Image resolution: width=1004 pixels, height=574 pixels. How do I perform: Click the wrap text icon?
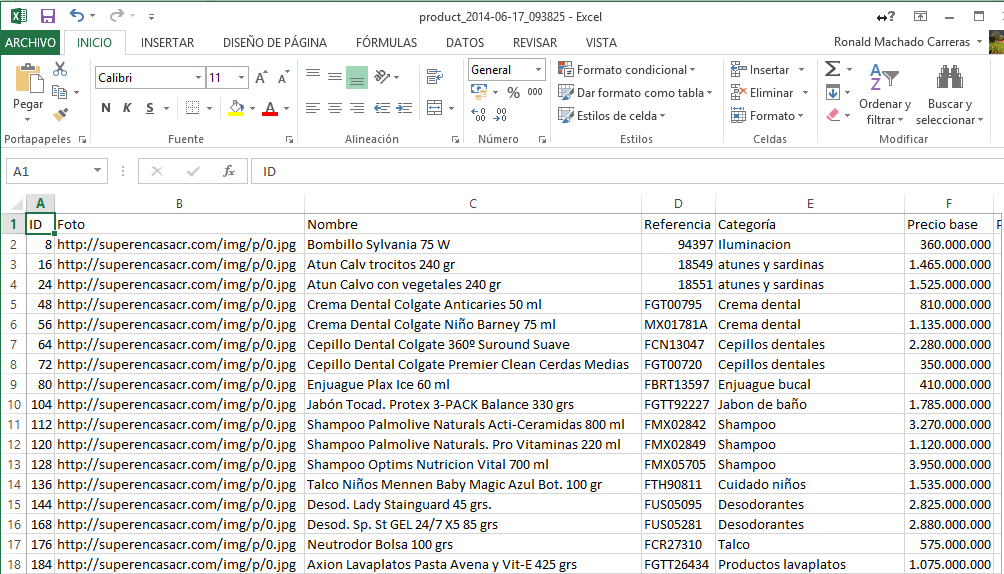click(x=434, y=77)
